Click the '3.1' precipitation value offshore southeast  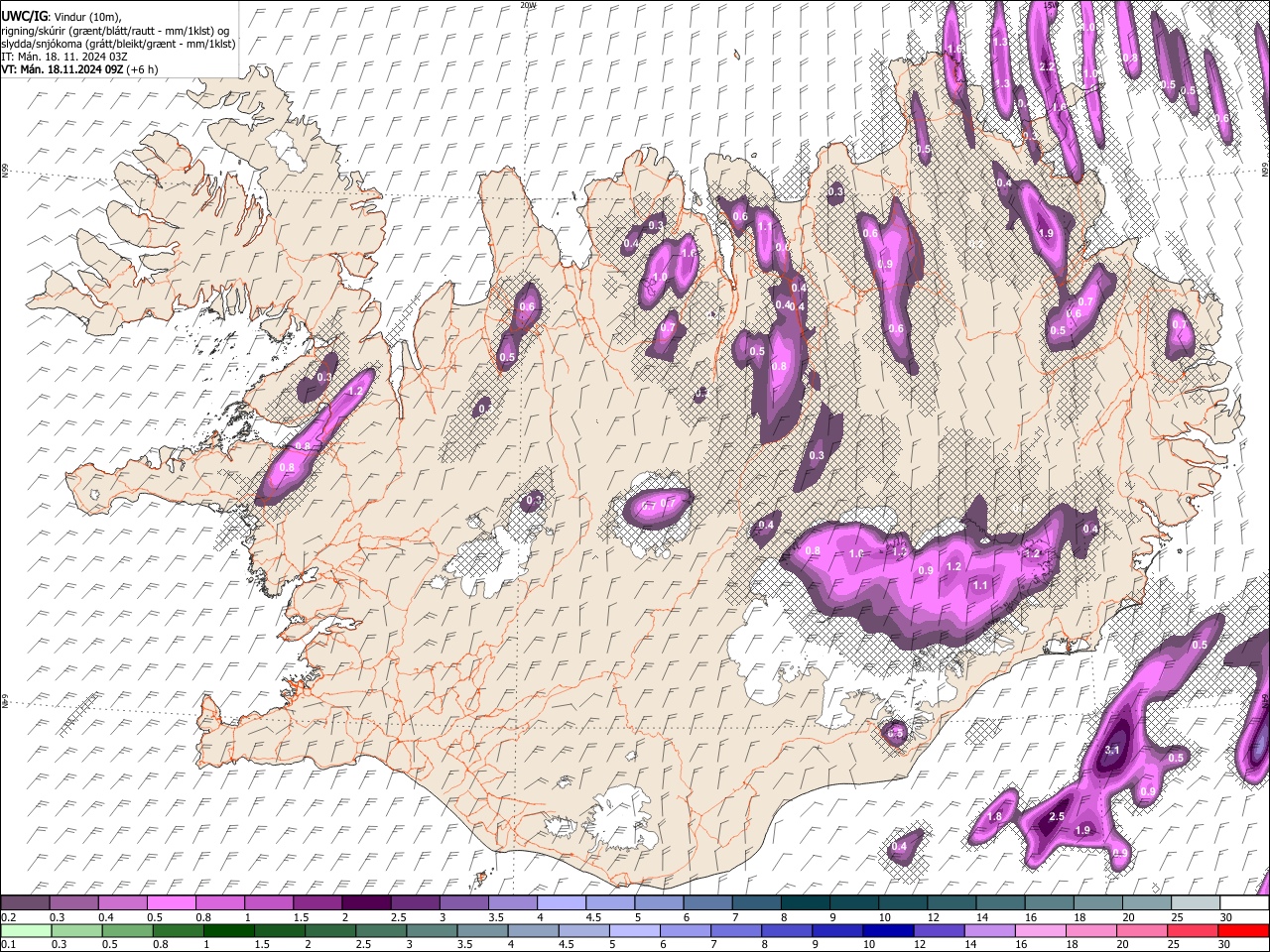1112,750
